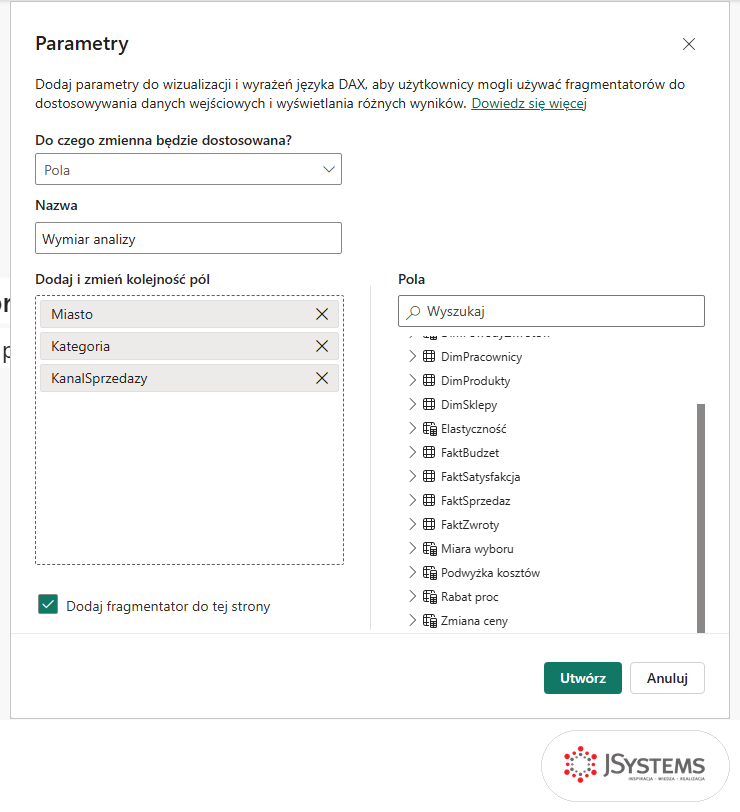Select DimProdukty label in Pola tree
The width and height of the screenshot is (740, 812).
coord(475,381)
